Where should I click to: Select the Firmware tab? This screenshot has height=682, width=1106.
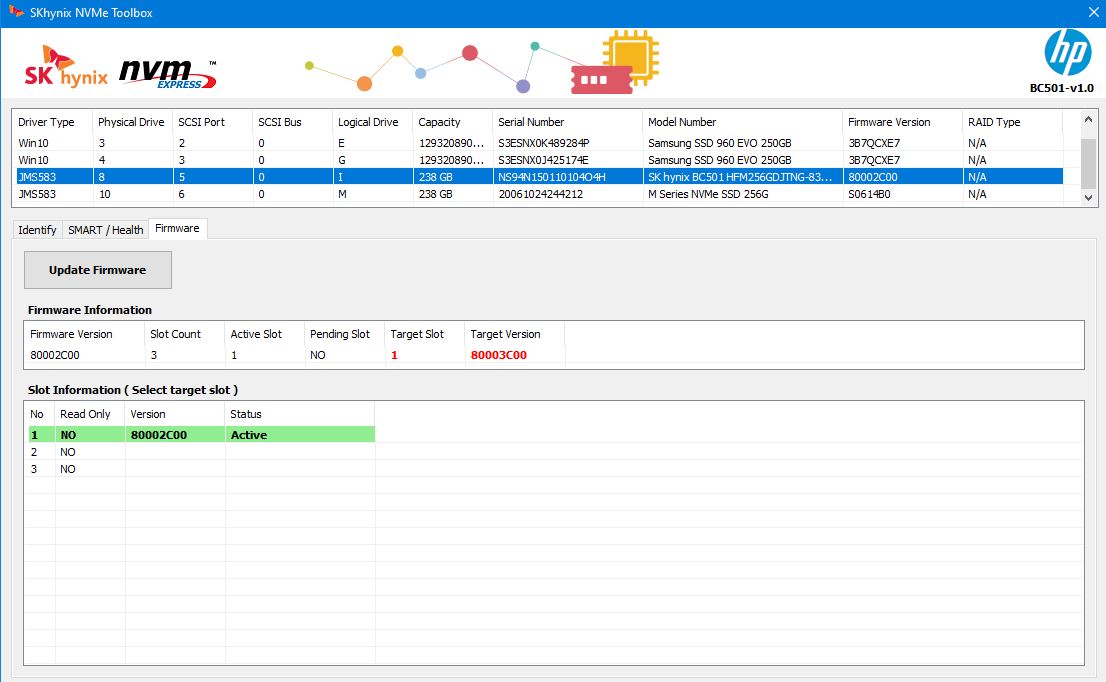coord(177,229)
